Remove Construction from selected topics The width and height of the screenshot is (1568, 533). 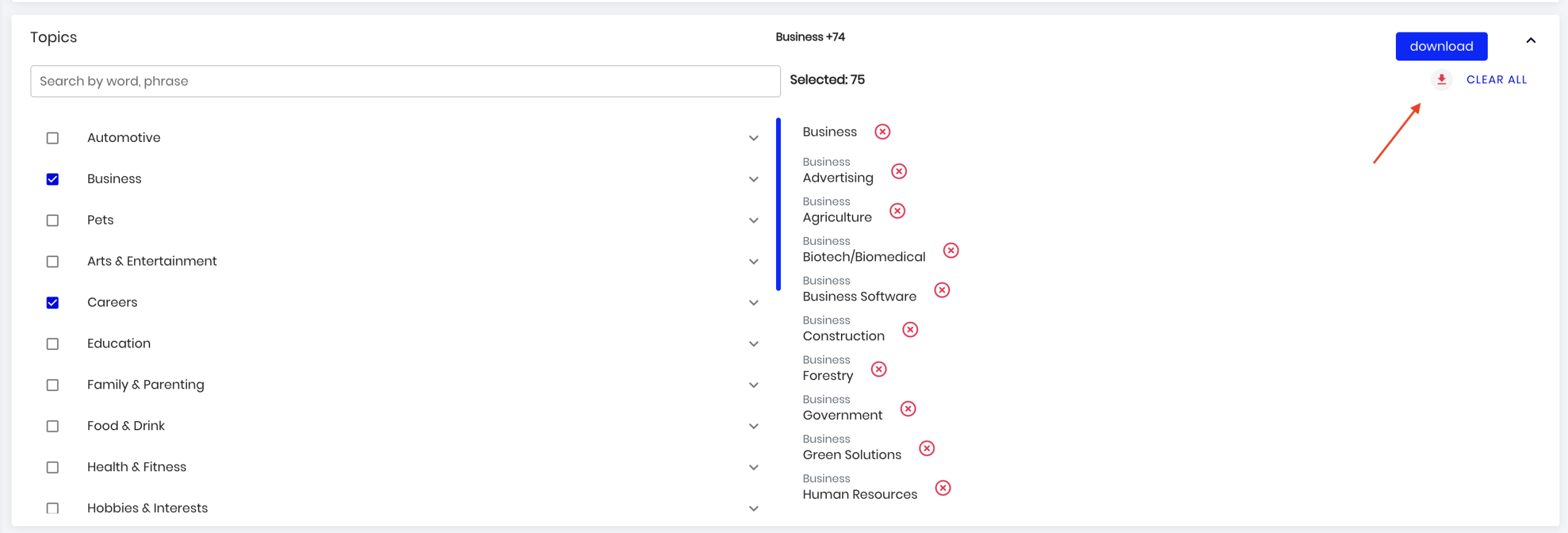[x=910, y=330]
